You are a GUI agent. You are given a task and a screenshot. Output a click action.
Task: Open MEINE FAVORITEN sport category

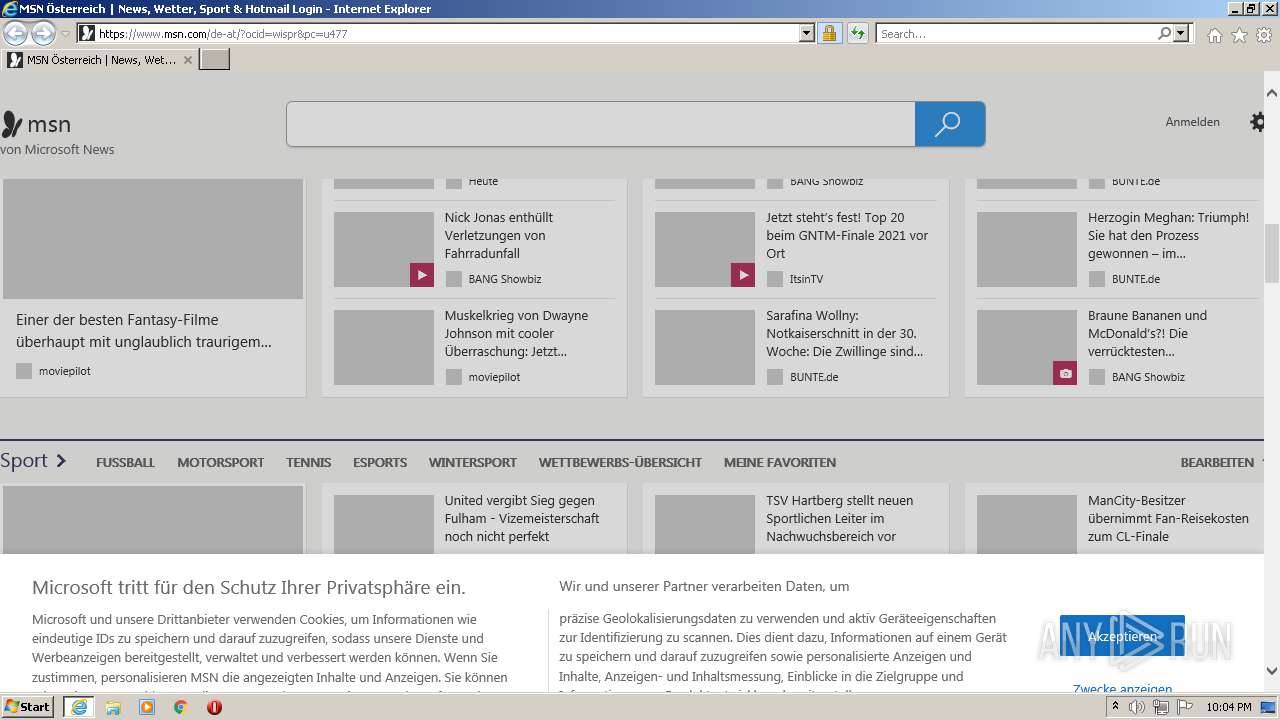click(780, 462)
